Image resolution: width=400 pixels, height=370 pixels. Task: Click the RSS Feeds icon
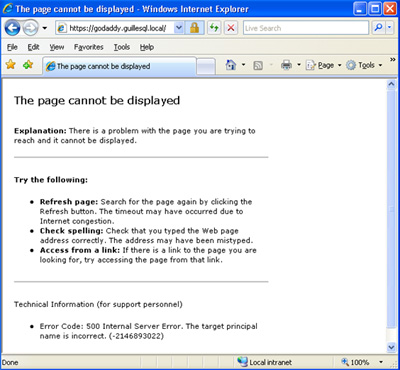pos(258,65)
